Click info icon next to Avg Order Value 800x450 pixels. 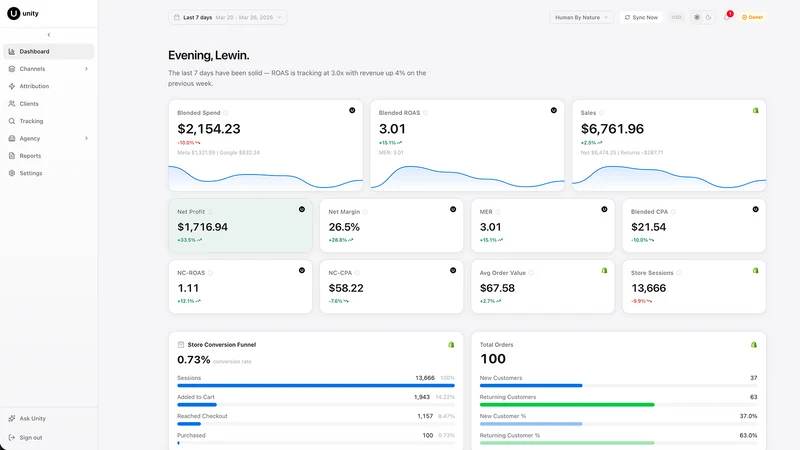[x=531, y=273]
